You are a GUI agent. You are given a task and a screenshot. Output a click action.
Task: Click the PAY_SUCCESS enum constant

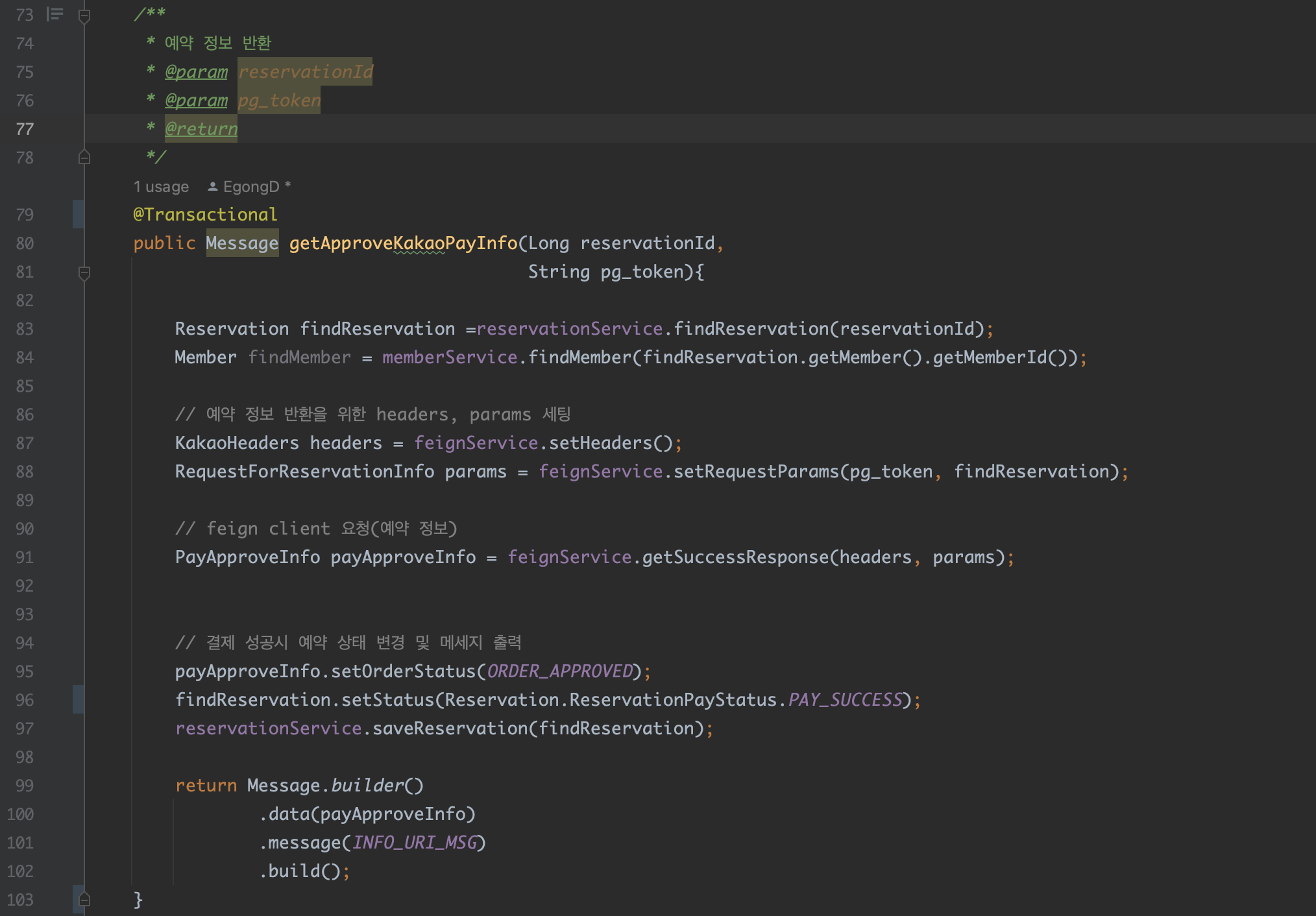tap(845, 700)
